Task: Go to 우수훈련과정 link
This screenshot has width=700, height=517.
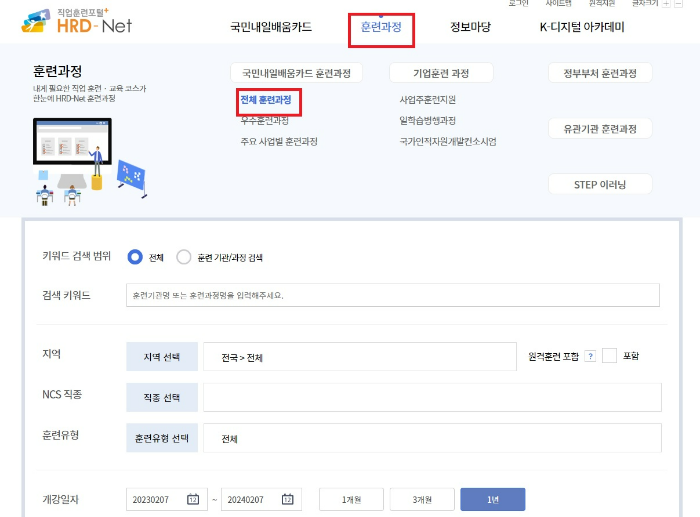Action: point(264,121)
